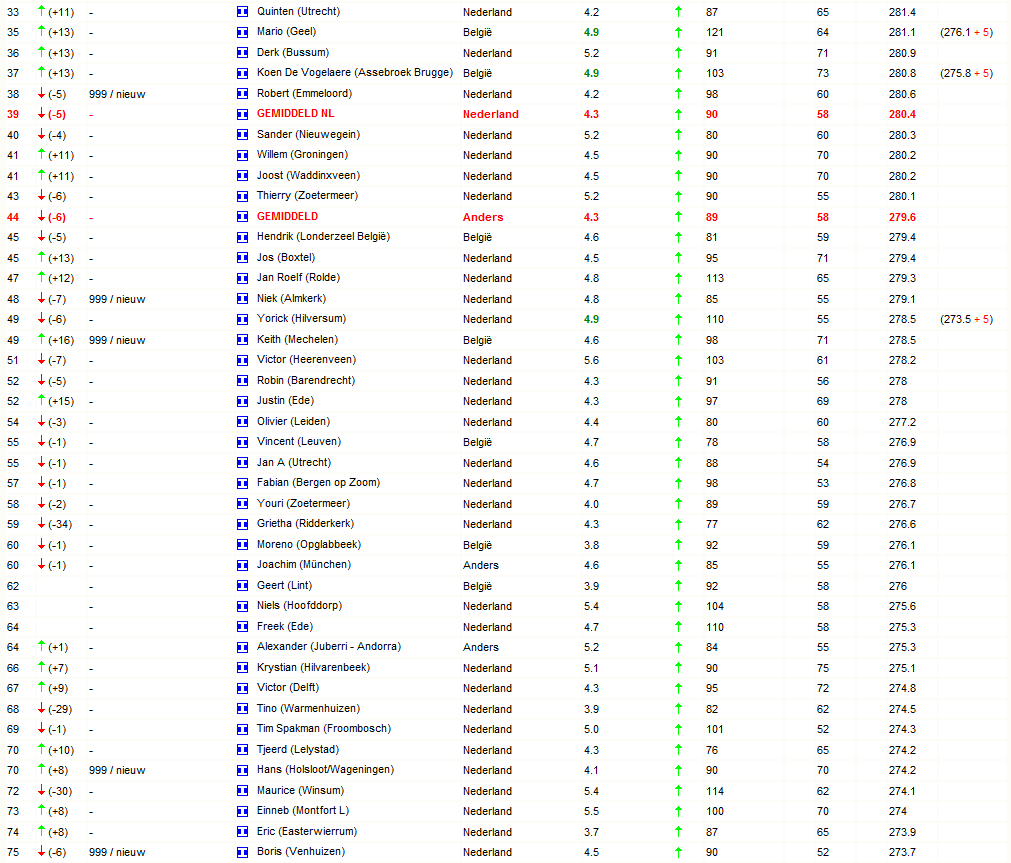
Task: Click the green up arrow in Koen De Vogelaere row
Action: (x=678, y=74)
